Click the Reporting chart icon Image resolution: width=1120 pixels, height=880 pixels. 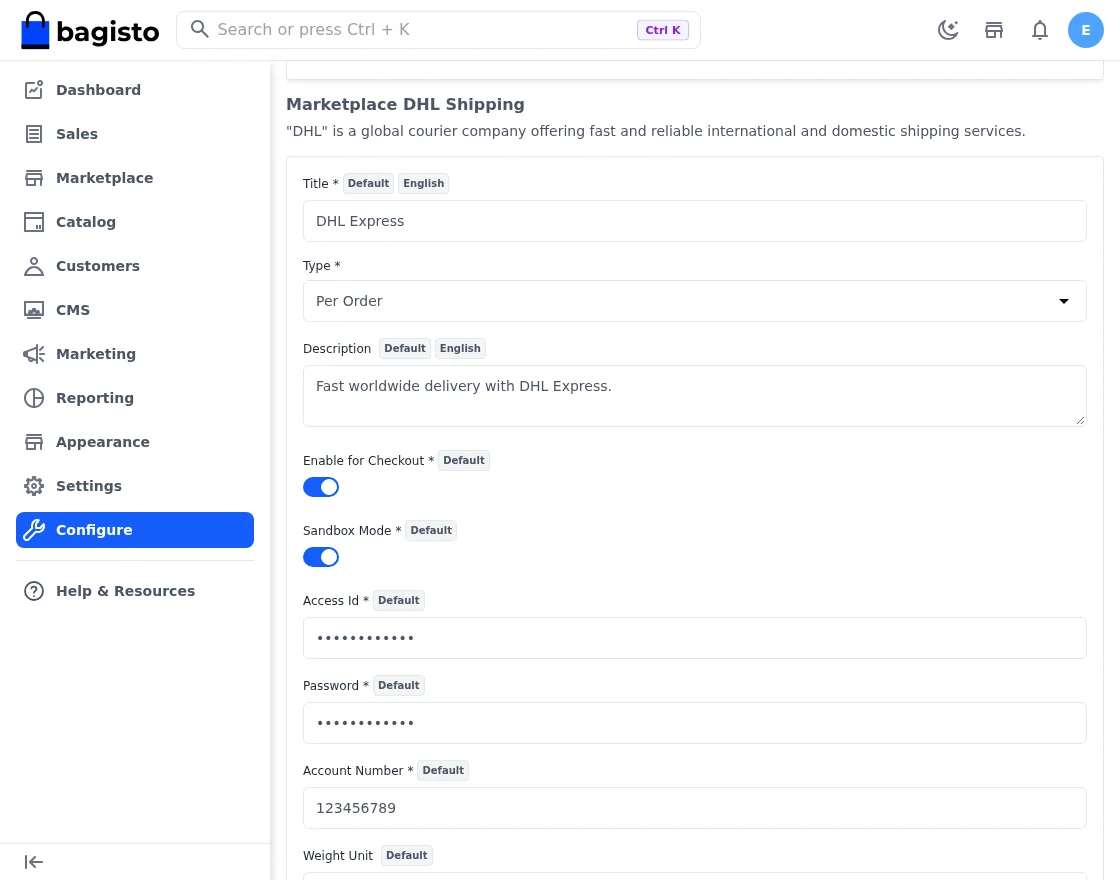(34, 398)
